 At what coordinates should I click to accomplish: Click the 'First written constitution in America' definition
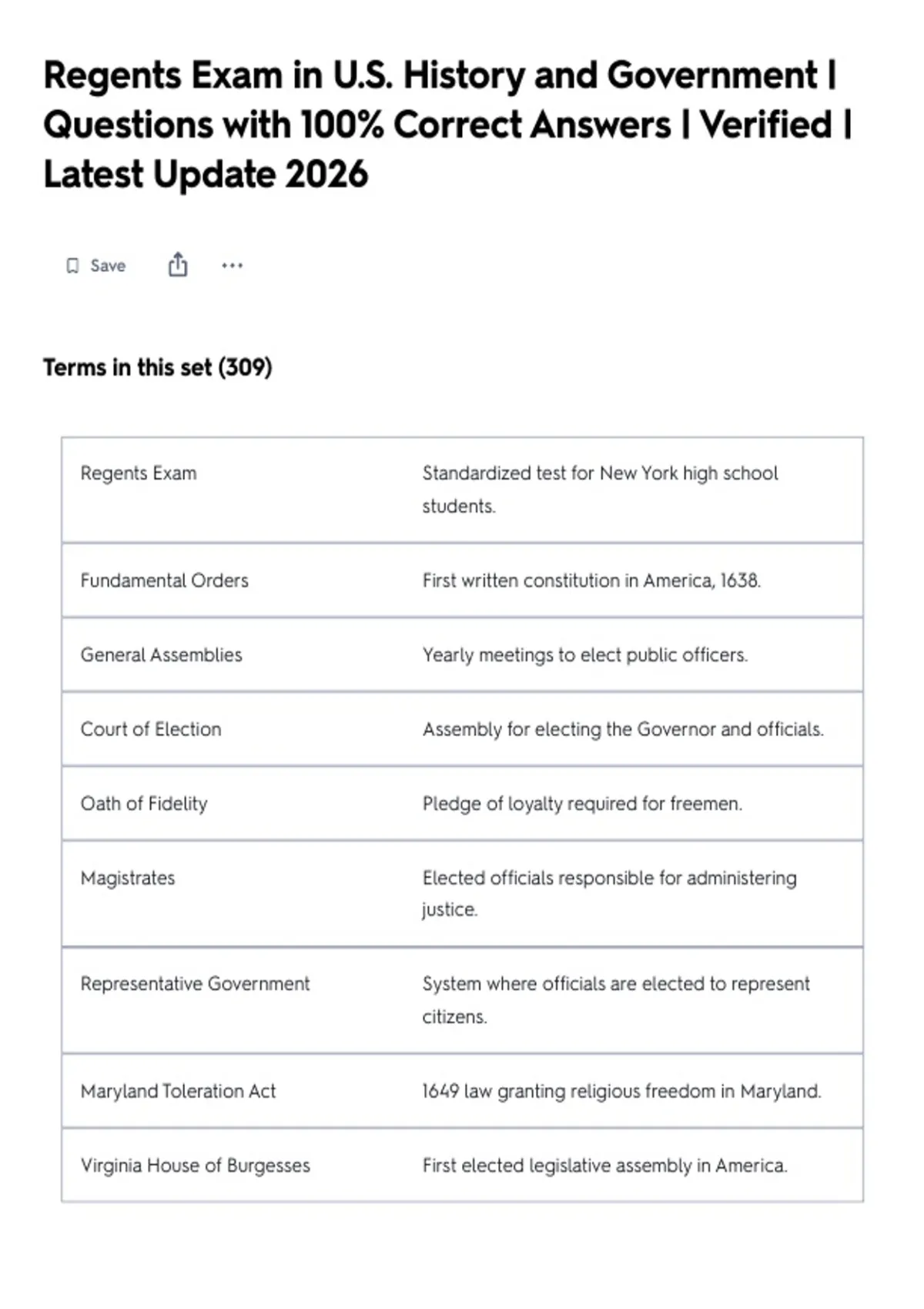[591, 581]
